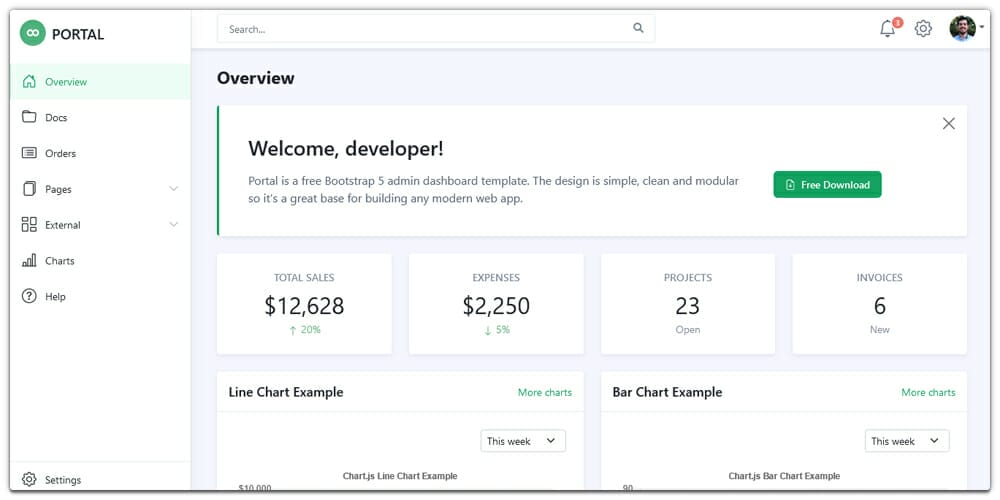1000x500 pixels.
Task: Click the Orders card icon in sidebar
Action: point(29,153)
